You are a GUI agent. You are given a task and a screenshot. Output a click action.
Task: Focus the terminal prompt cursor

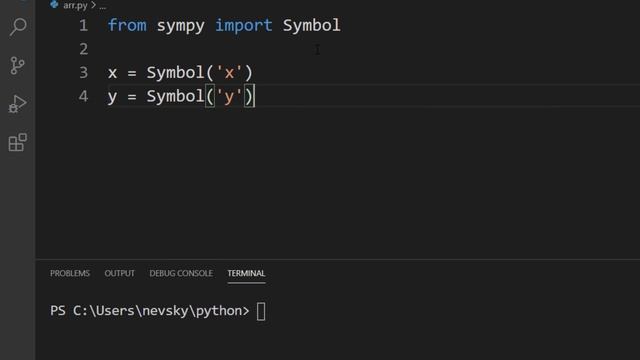click(261, 311)
